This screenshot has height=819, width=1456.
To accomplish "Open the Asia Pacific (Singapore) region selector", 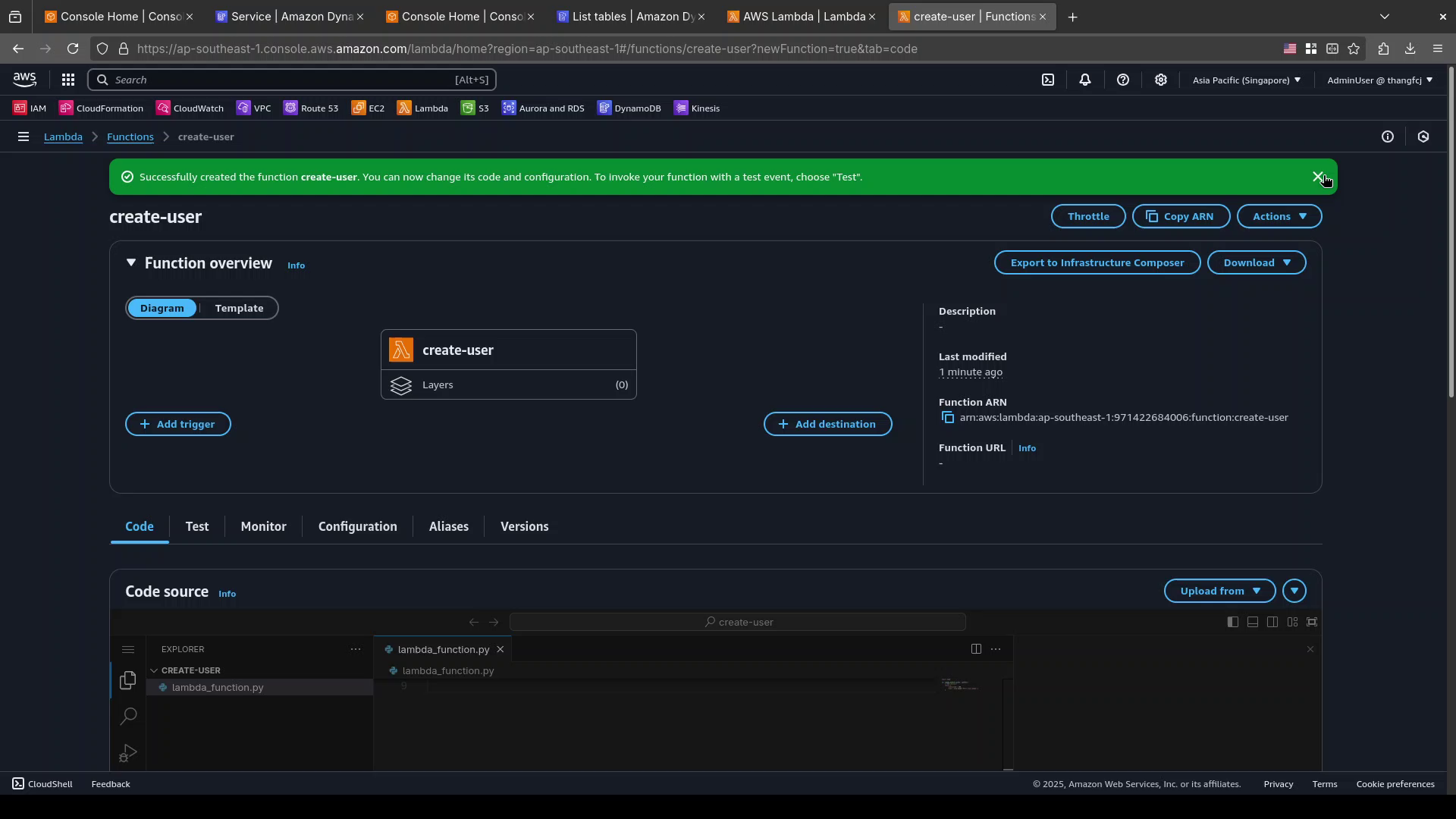I will [1246, 80].
